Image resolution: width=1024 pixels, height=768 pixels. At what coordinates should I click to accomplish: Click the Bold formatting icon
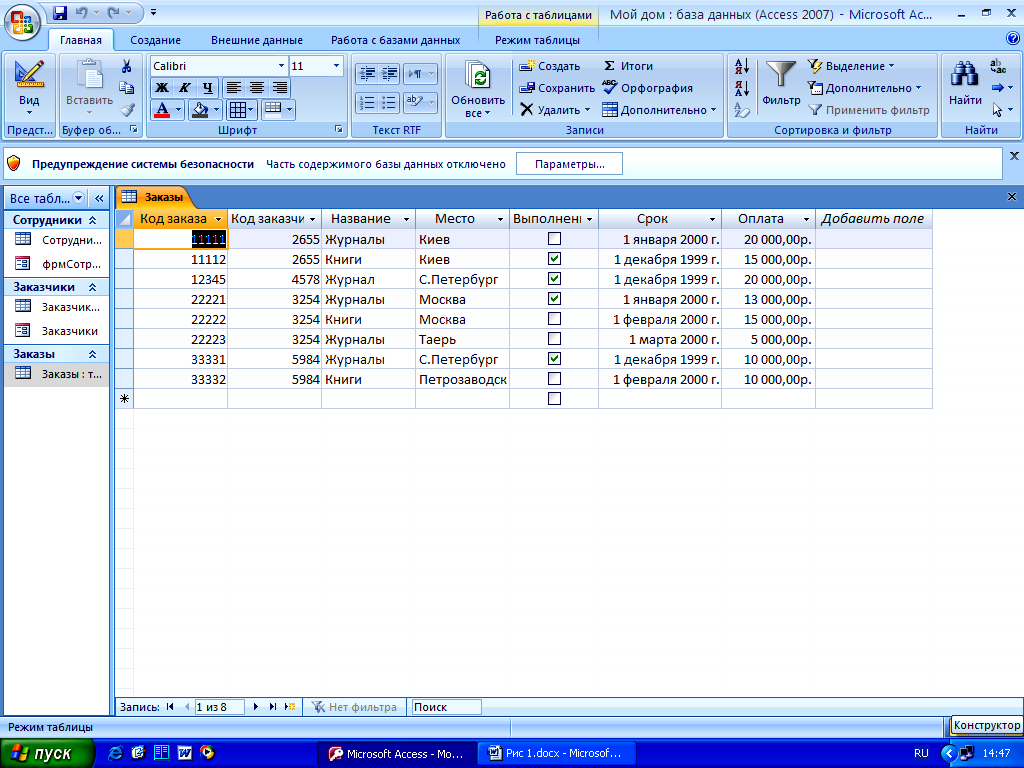pyautogui.click(x=162, y=88)
